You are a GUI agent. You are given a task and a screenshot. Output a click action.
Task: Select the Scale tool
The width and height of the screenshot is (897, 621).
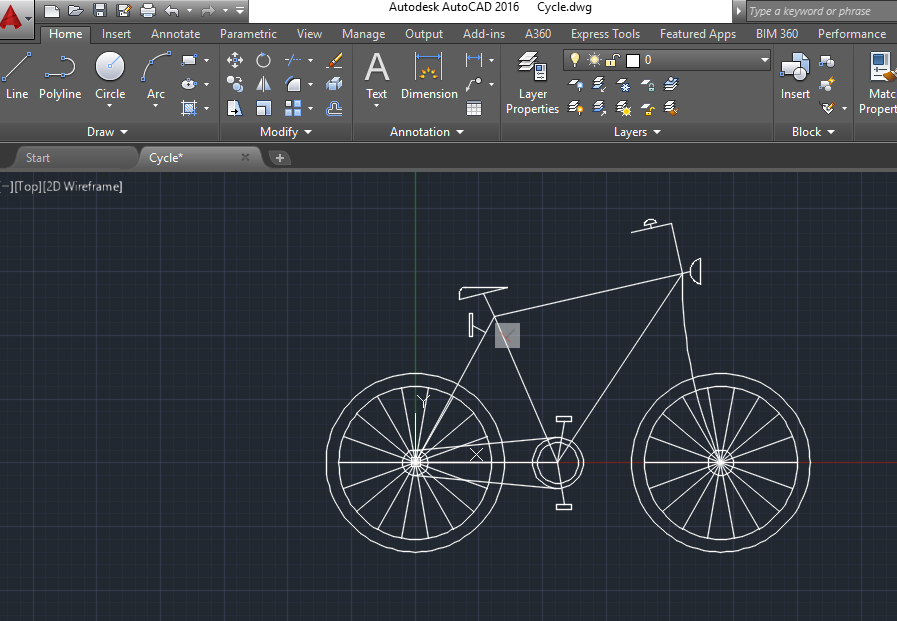[263, 108]
